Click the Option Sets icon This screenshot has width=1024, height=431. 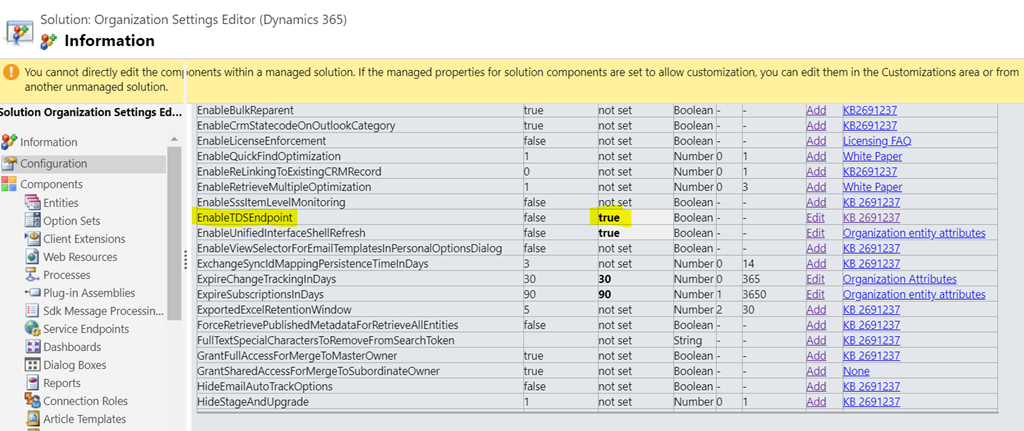33,221
